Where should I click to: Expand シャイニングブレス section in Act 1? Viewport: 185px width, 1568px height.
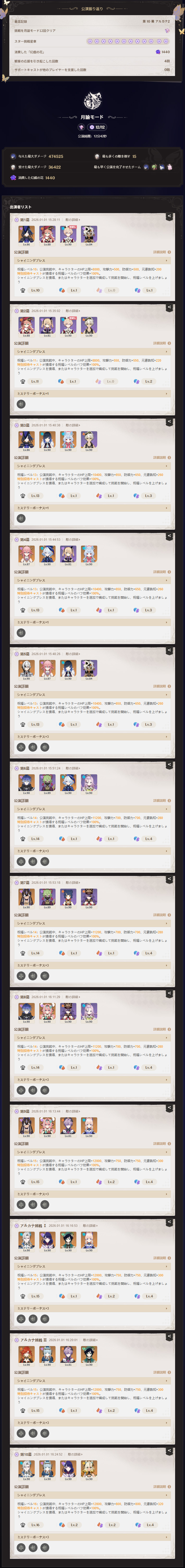(92, 261)
